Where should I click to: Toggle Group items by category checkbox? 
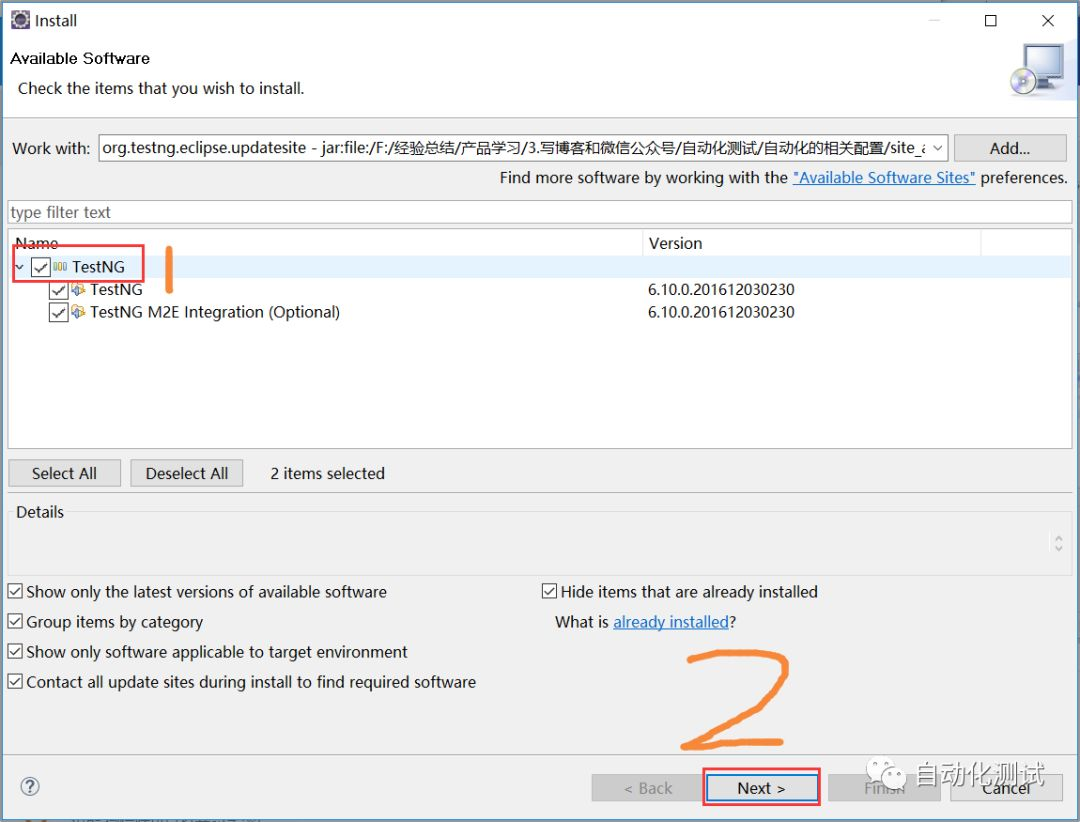click(x=15, y=621)
